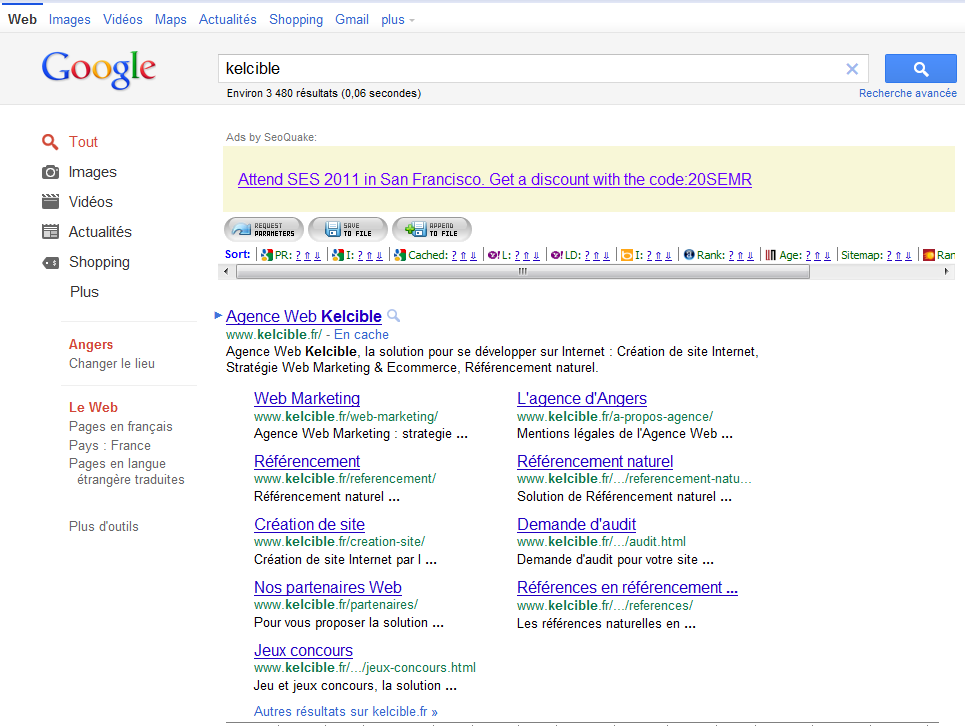965x726 pixels.
Task: Click the newspaper icon beside Actualités
Action: click(50, 232)
